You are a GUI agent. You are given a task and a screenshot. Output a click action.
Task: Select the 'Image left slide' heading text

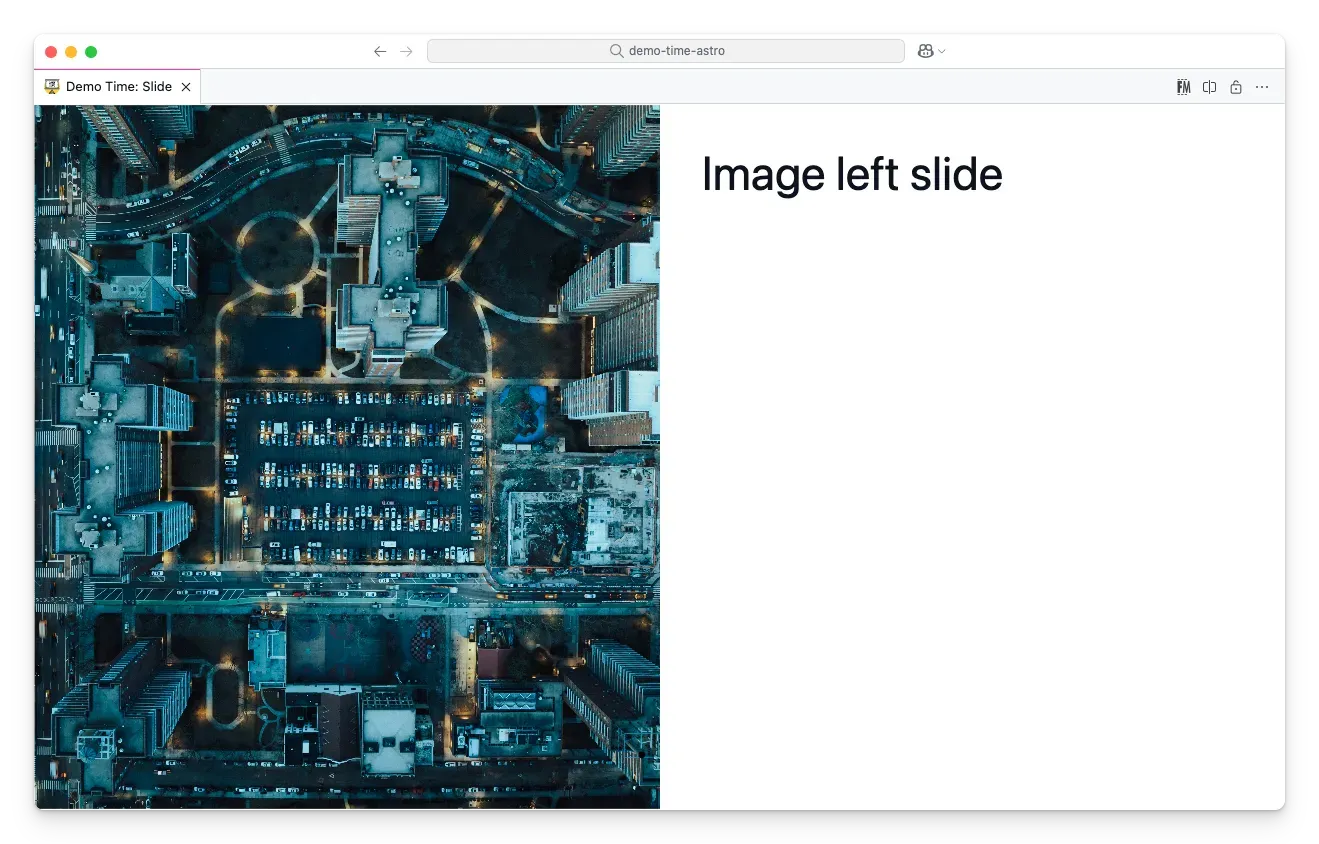[x=852, y=173]
